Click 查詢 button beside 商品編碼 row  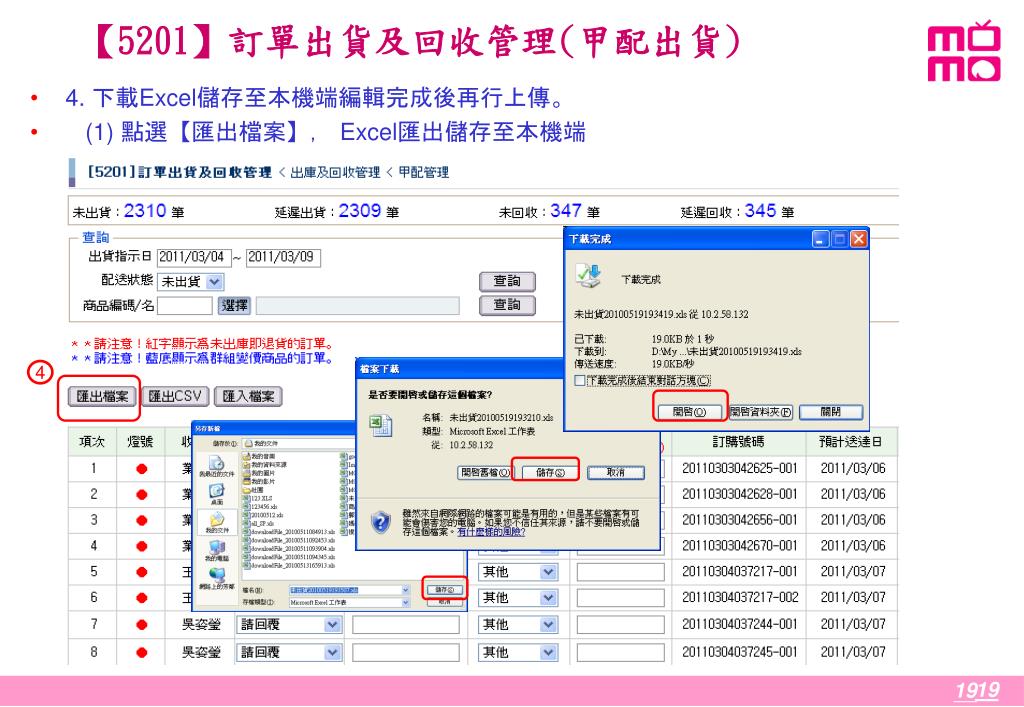click(507, 305)
